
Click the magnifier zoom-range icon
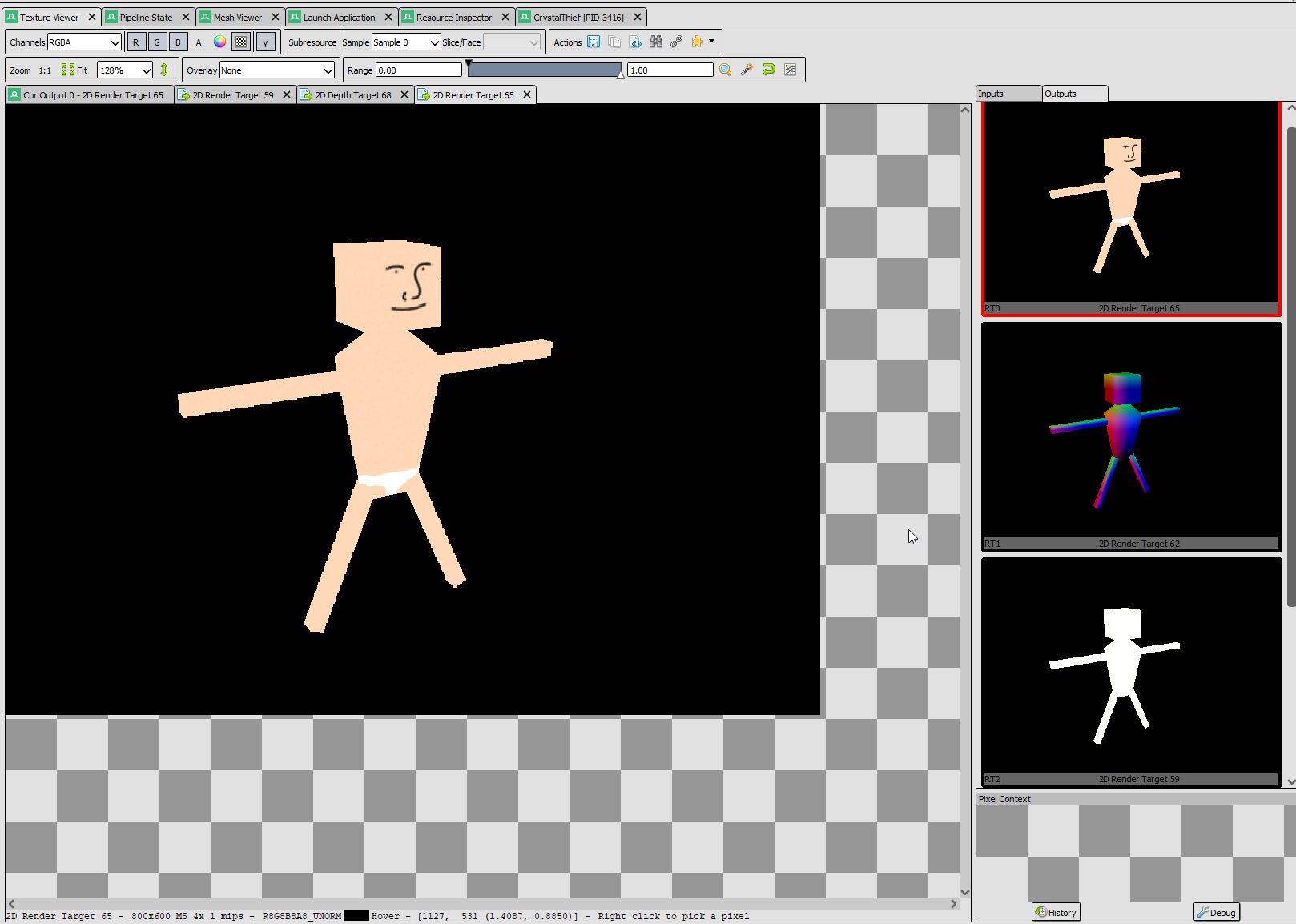pyautogui.click(x=726, y=70)
